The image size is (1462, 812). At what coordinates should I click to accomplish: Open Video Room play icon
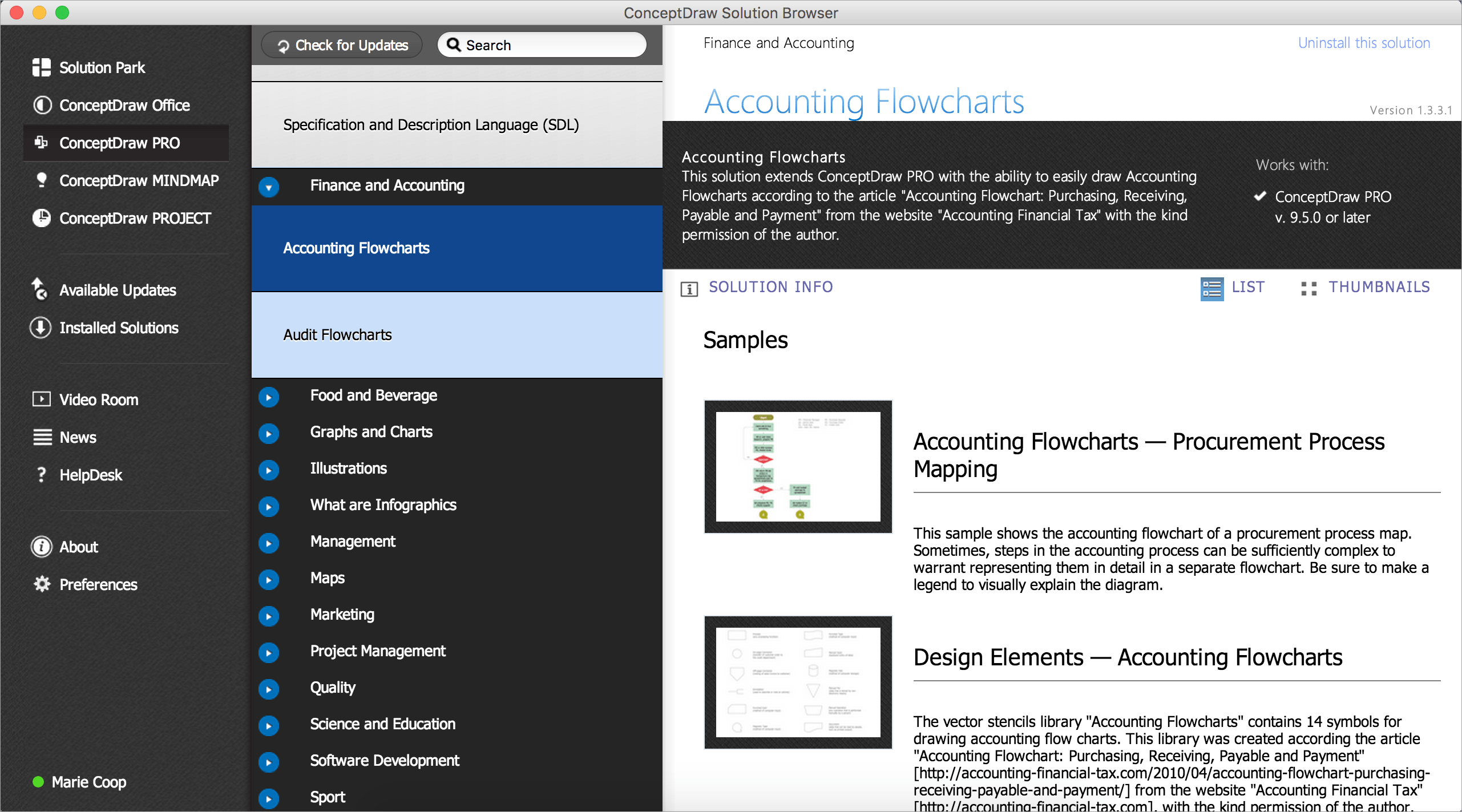pos(41,399)
